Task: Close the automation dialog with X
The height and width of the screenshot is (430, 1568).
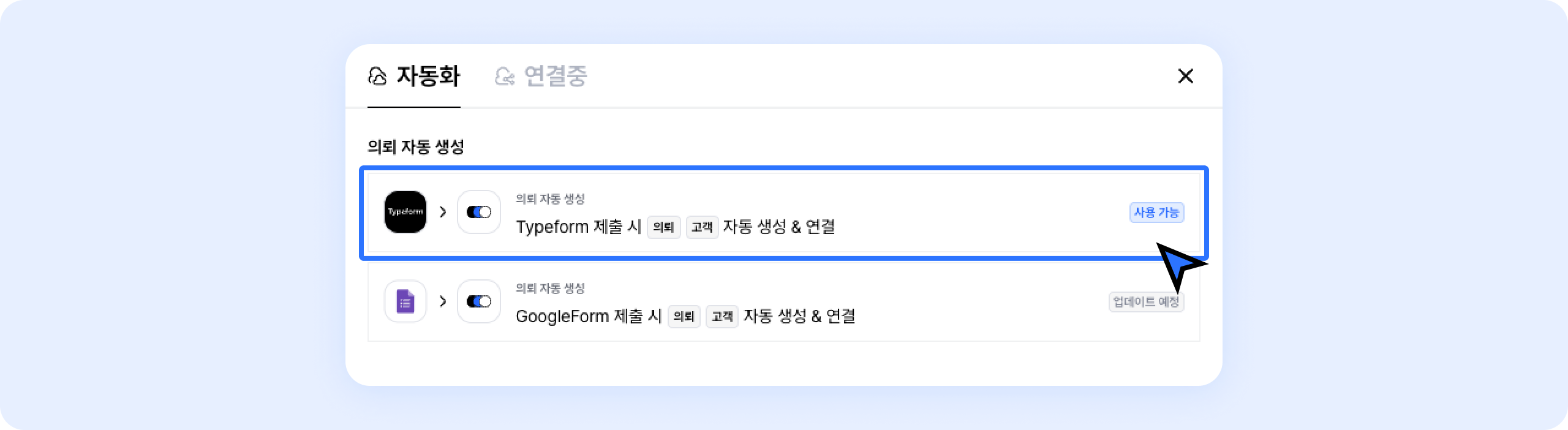Action: [x=1186, y=77]
